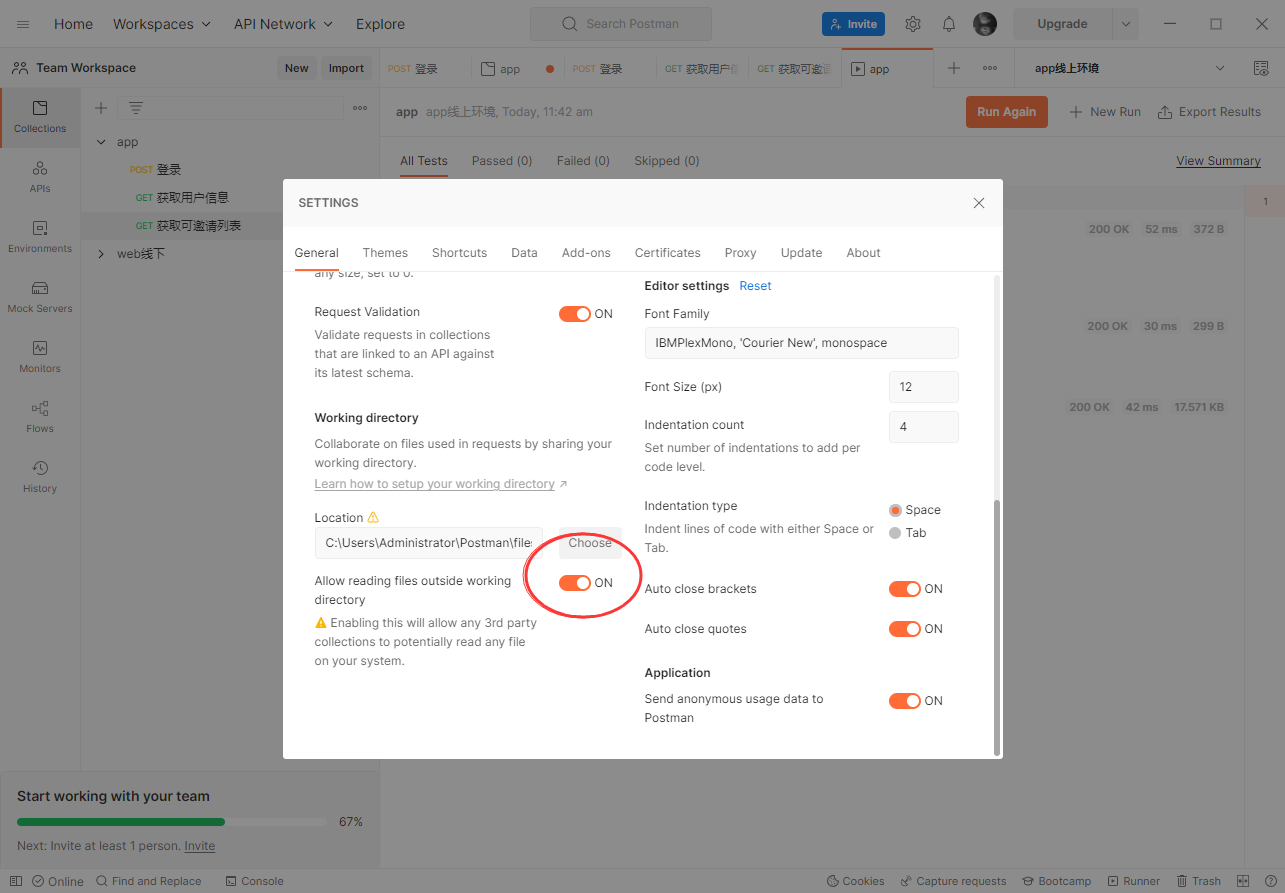Add a new request tab

(954, 68)
